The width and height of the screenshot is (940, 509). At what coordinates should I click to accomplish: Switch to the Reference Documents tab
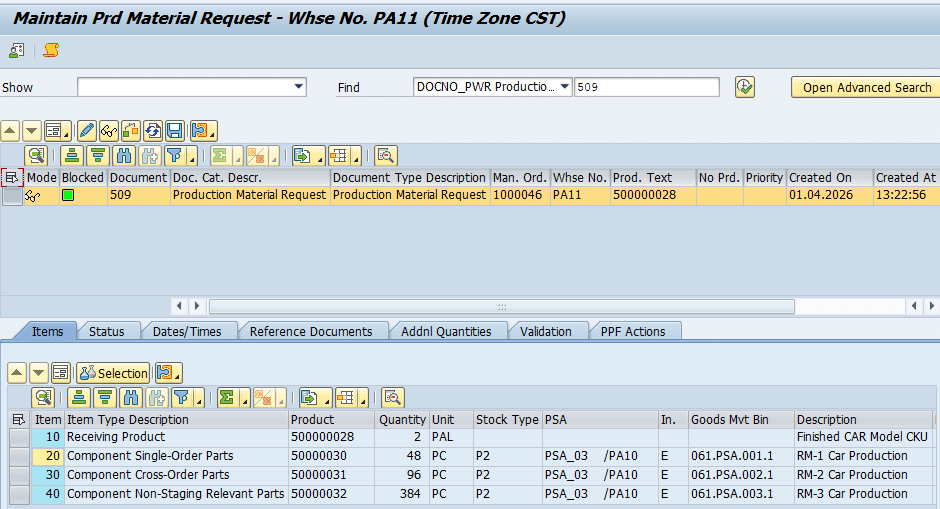pos(310,331)
